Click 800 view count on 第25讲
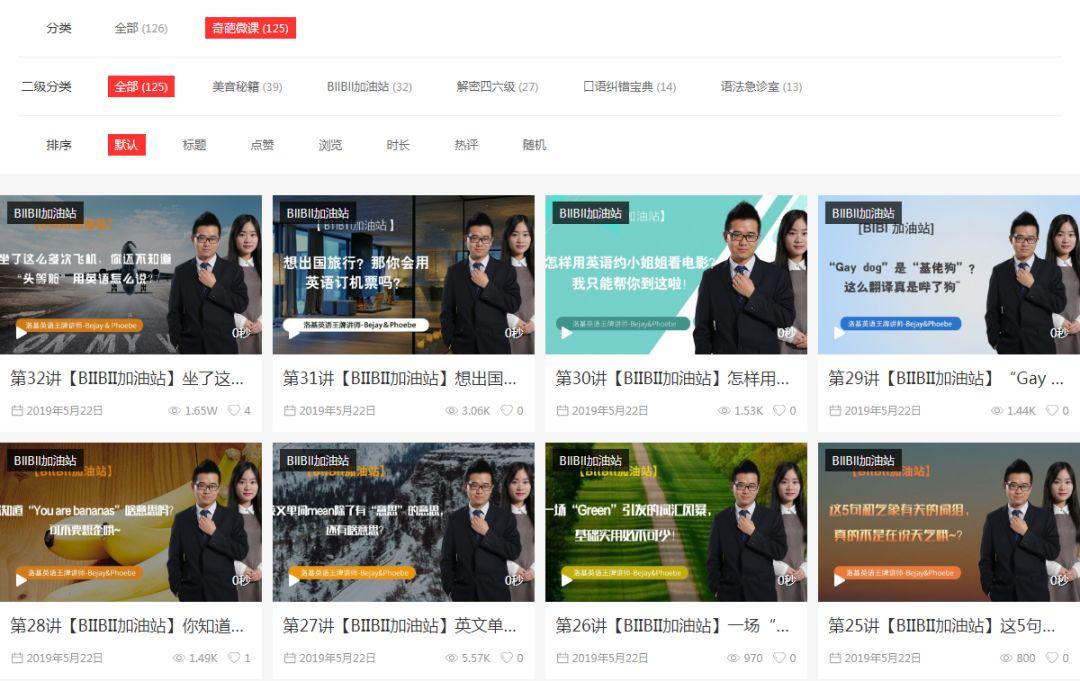The height and width of the screenshot is (681, 1080). (1026, 658)
